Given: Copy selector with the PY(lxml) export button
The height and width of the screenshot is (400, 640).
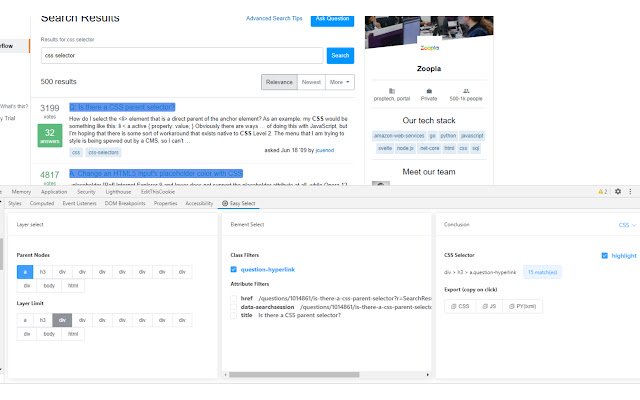Looking at the screenshot, I should (522, 306).
